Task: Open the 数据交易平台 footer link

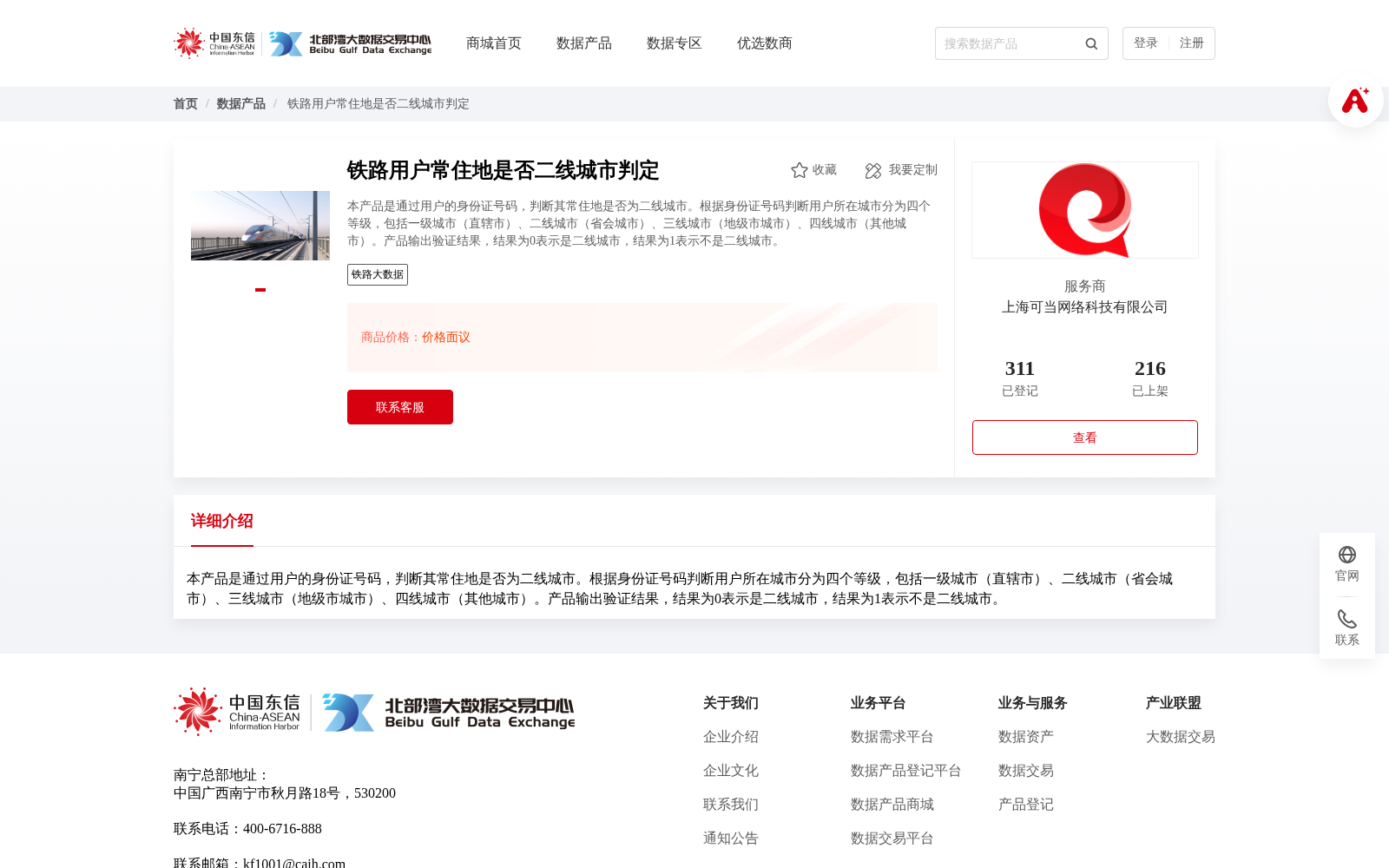Action: pos(892,838)
